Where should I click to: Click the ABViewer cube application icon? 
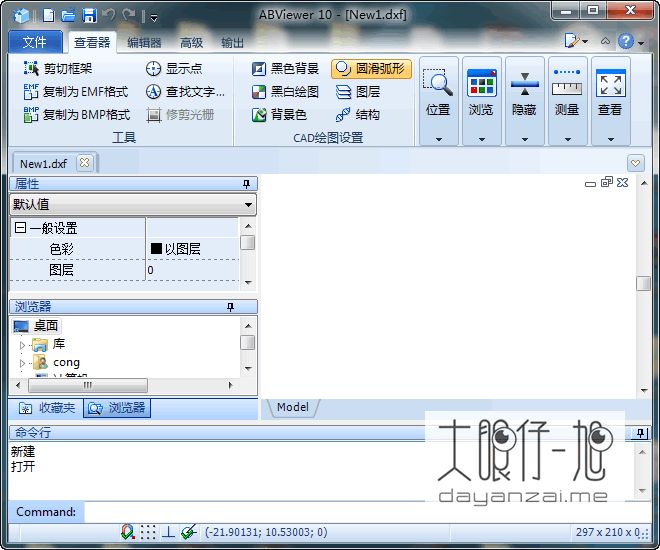point(22,16)
